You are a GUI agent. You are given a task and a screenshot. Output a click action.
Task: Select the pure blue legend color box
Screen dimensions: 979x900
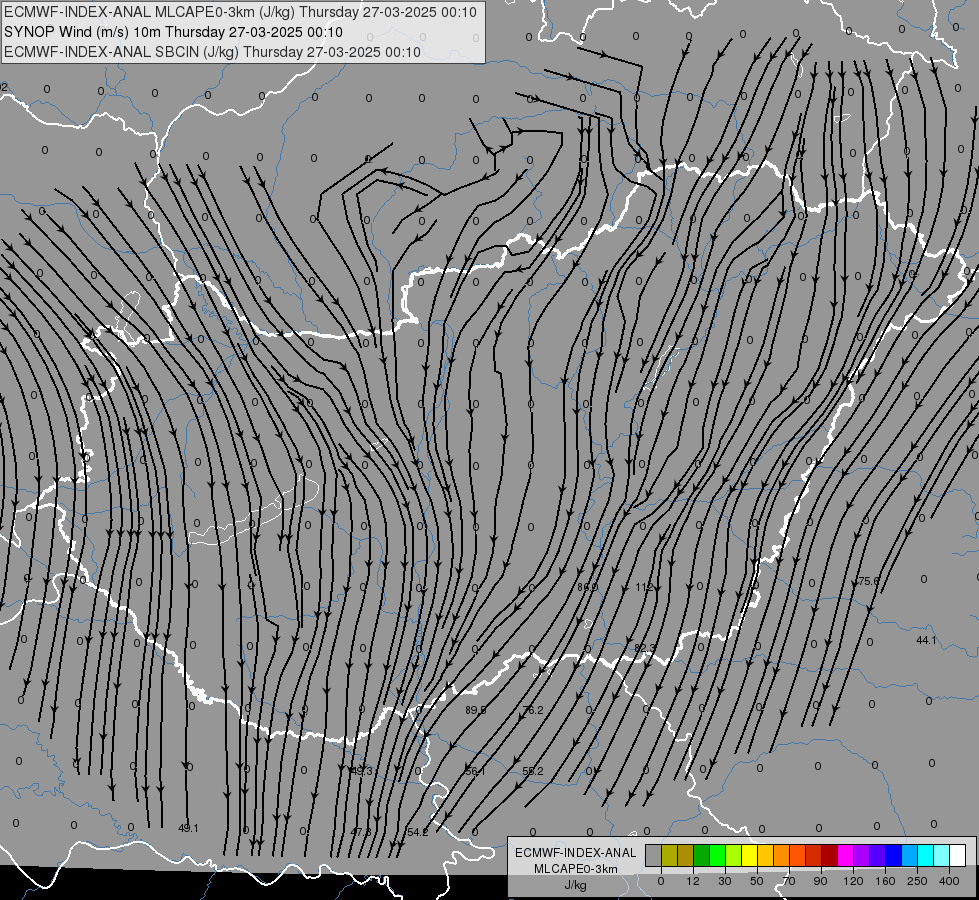tap(893, 855)
